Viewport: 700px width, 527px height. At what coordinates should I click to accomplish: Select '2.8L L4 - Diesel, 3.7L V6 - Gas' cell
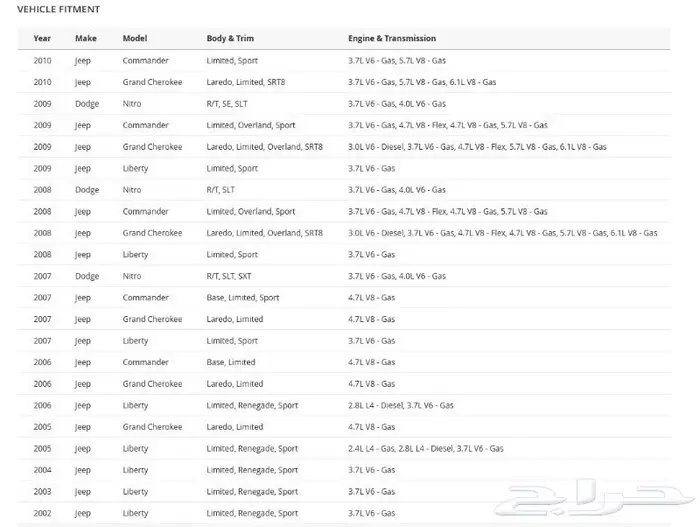401,406
